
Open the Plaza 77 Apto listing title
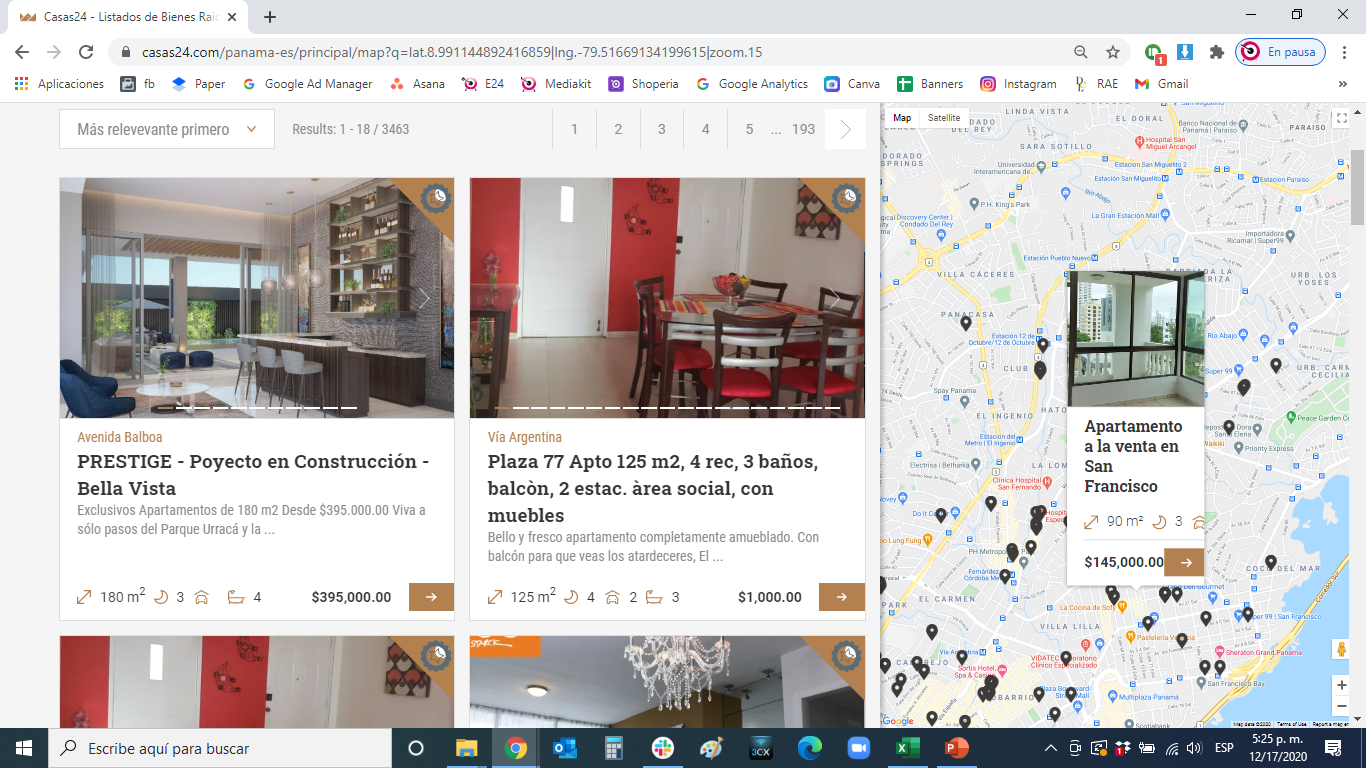[x=653, y=488]
